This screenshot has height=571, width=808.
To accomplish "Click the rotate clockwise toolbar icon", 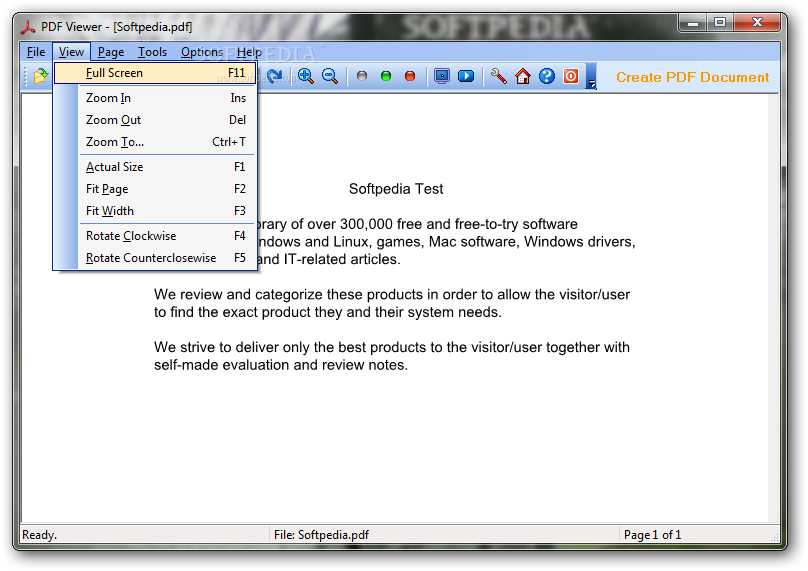I will (274, 76).
